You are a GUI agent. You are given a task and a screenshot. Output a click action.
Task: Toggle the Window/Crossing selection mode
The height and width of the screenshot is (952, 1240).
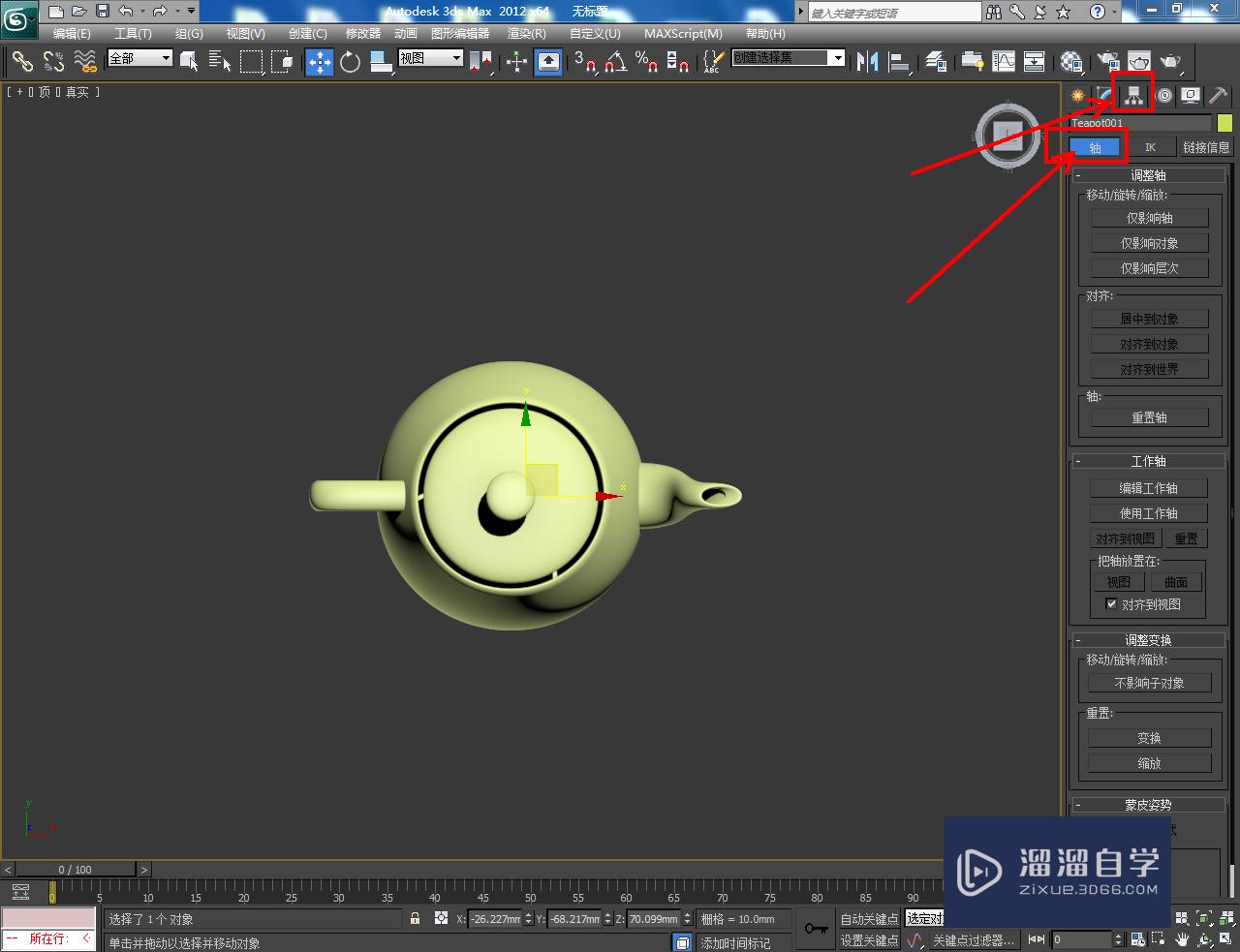[282, 62]
